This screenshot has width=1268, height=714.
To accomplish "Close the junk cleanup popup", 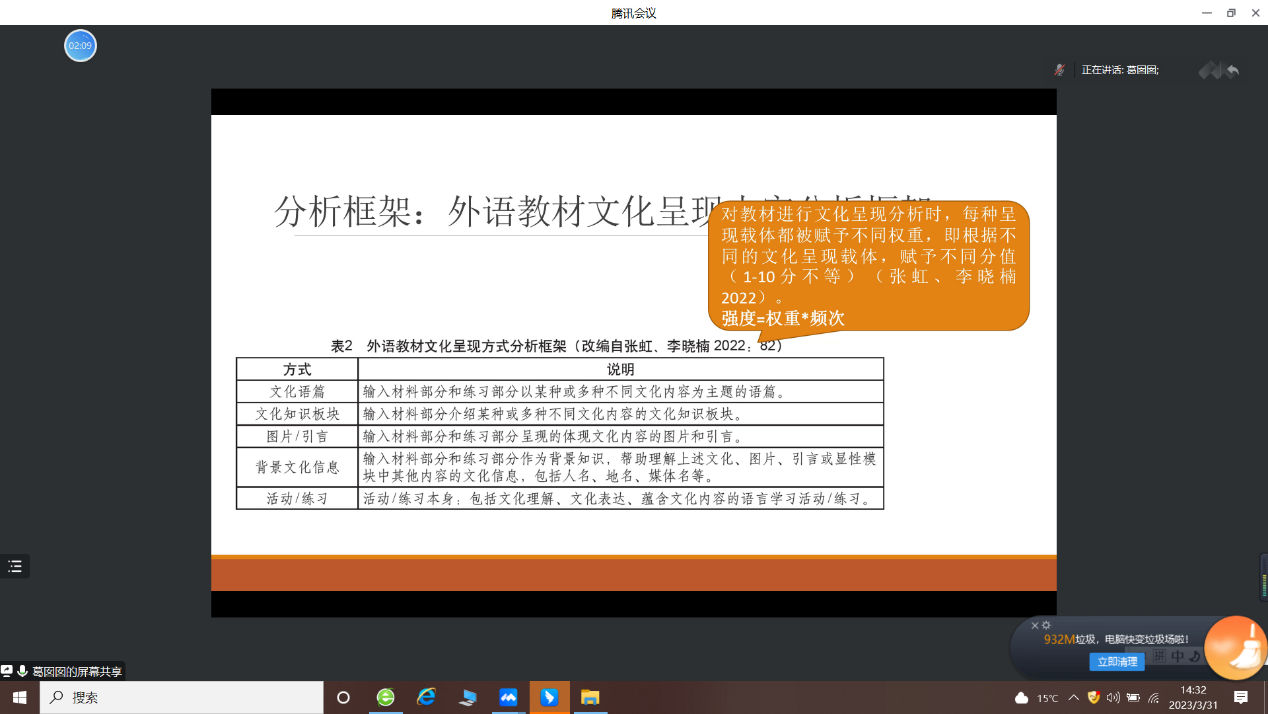I will pos(1035,625).
